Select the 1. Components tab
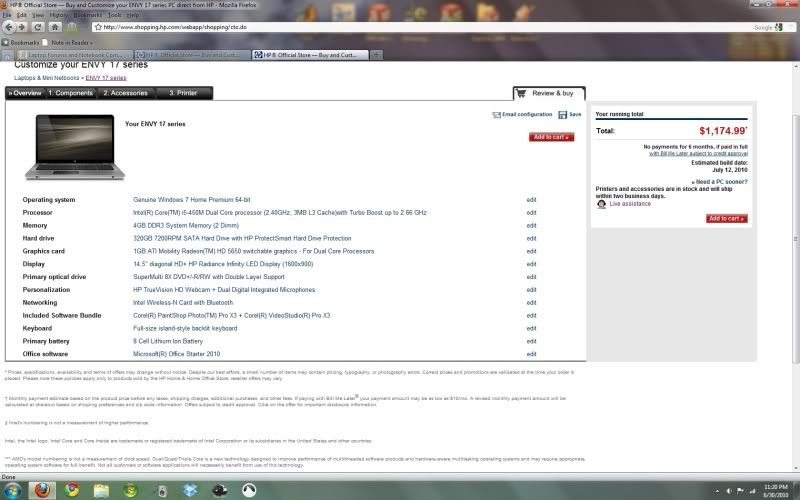Image resolution: width=800 pixels, height=500 pixels. pos(70,93)
